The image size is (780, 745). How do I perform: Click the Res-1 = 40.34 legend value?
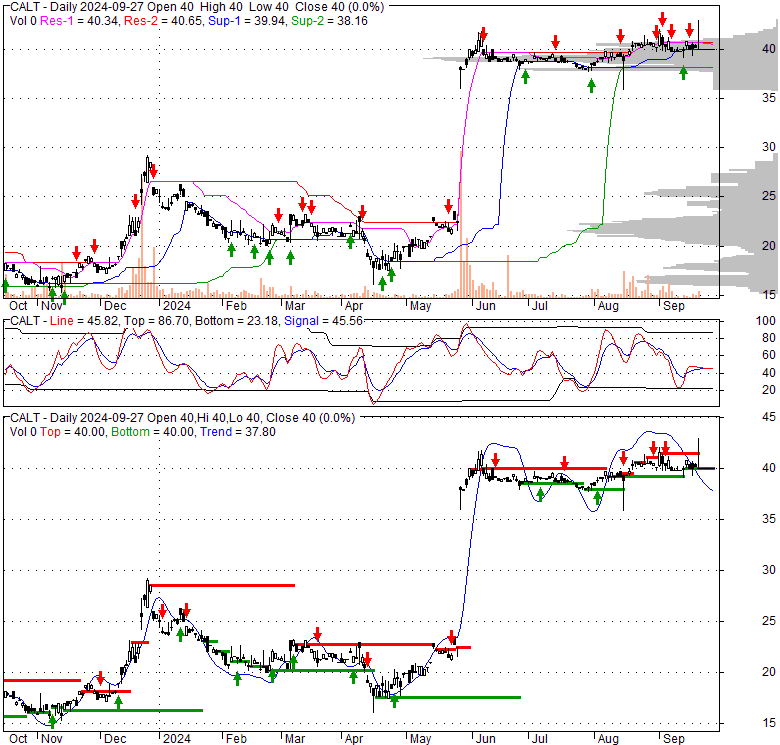[x=79, y=21]
